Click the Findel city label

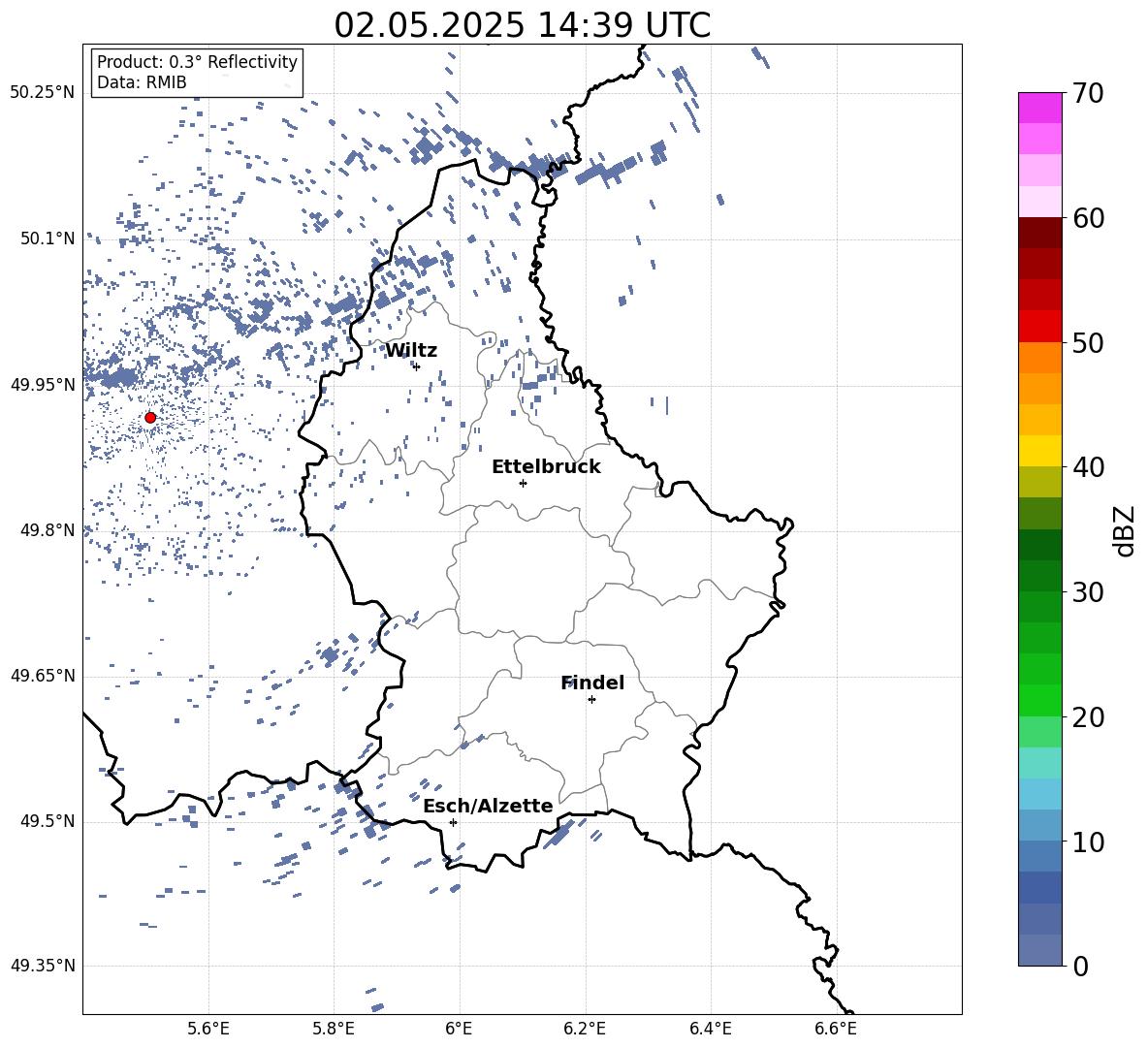tap(592, 683)
